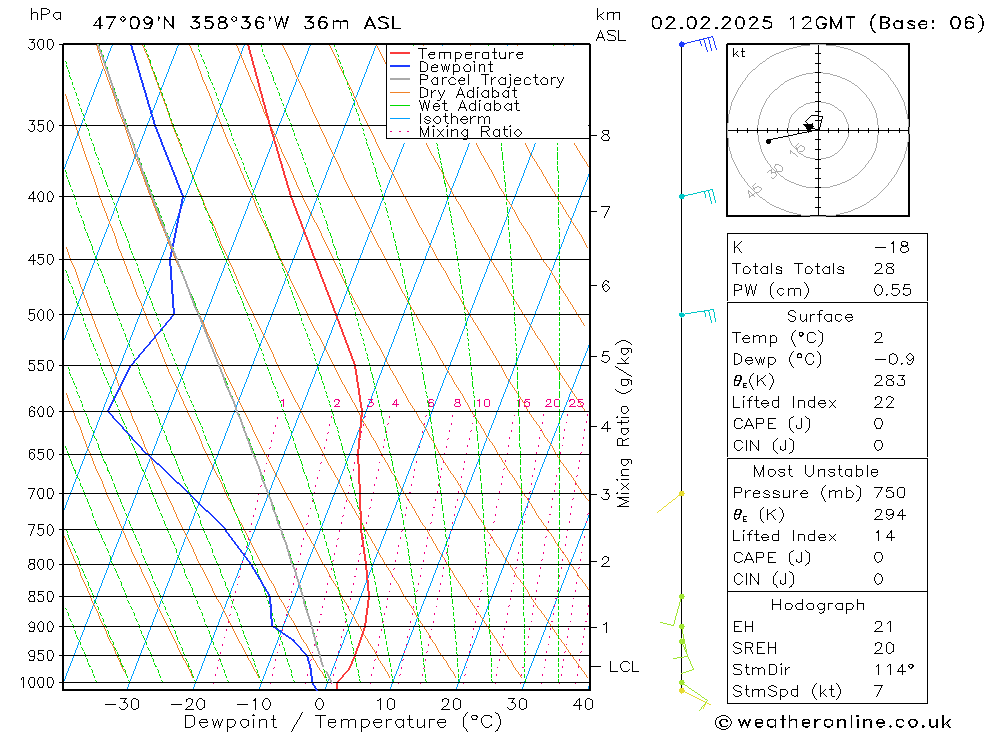The height and width of the screenshot is (733, 1000).
Task: Click the Most Unstable section header
Action: (816, 471)
